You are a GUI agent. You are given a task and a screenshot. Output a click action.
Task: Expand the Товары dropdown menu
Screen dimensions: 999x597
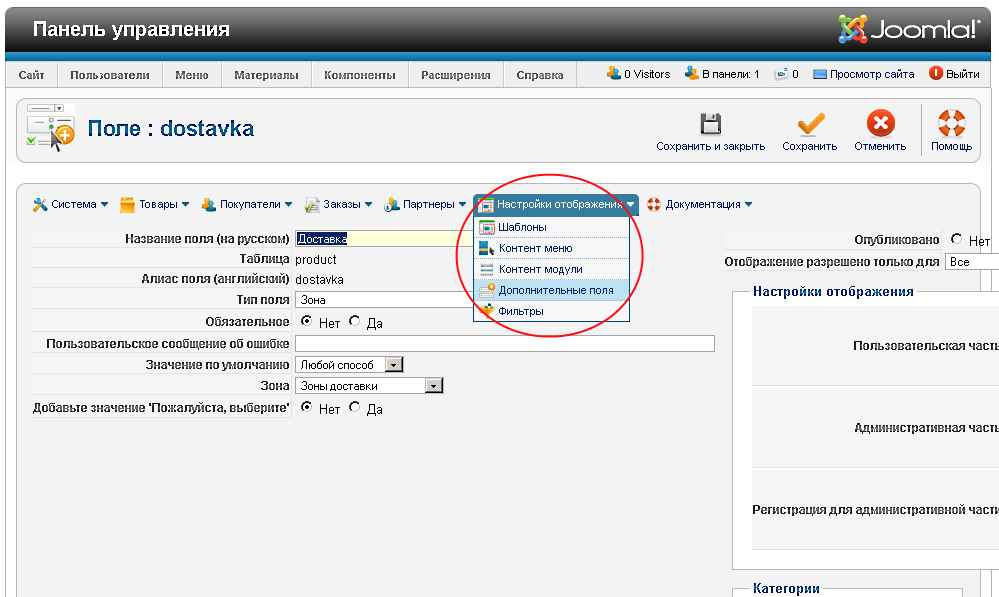pyautogui.click(x=185, y=205)
